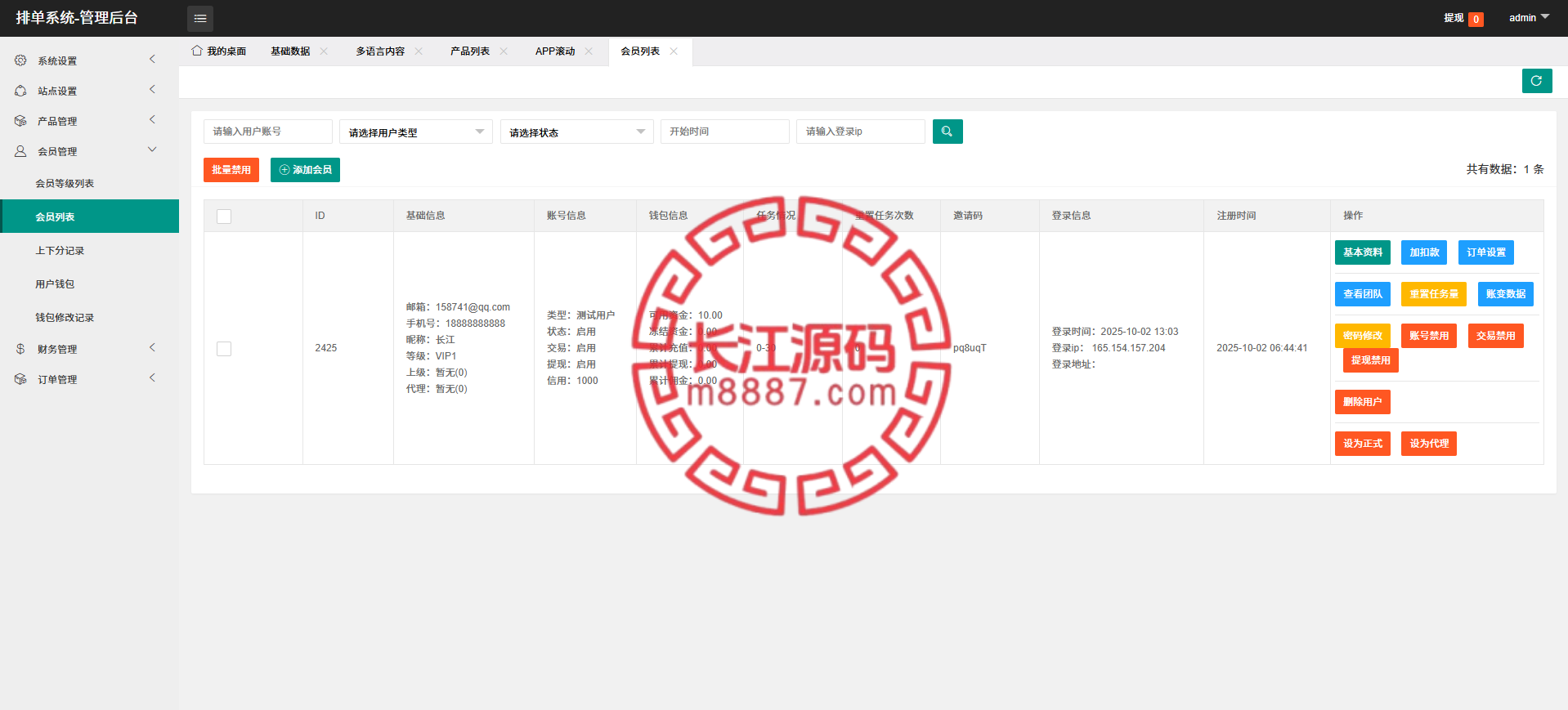This screenshot has width=1568, height=710.
Task: Open the 请选择状态 dropdown
Action: pyautogui.click(x=577, y=132)
